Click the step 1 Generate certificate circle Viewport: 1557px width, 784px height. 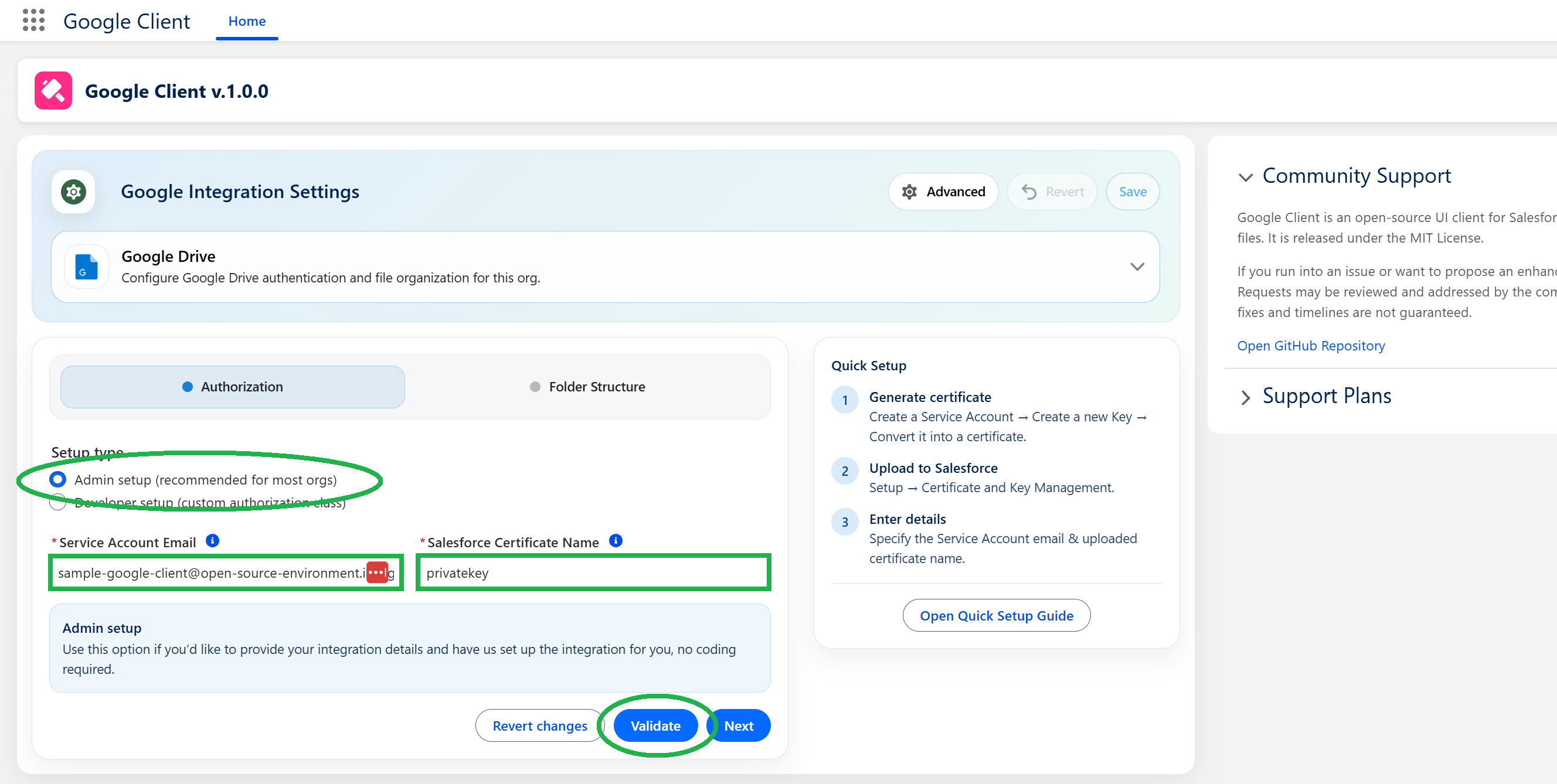point(844,400)
